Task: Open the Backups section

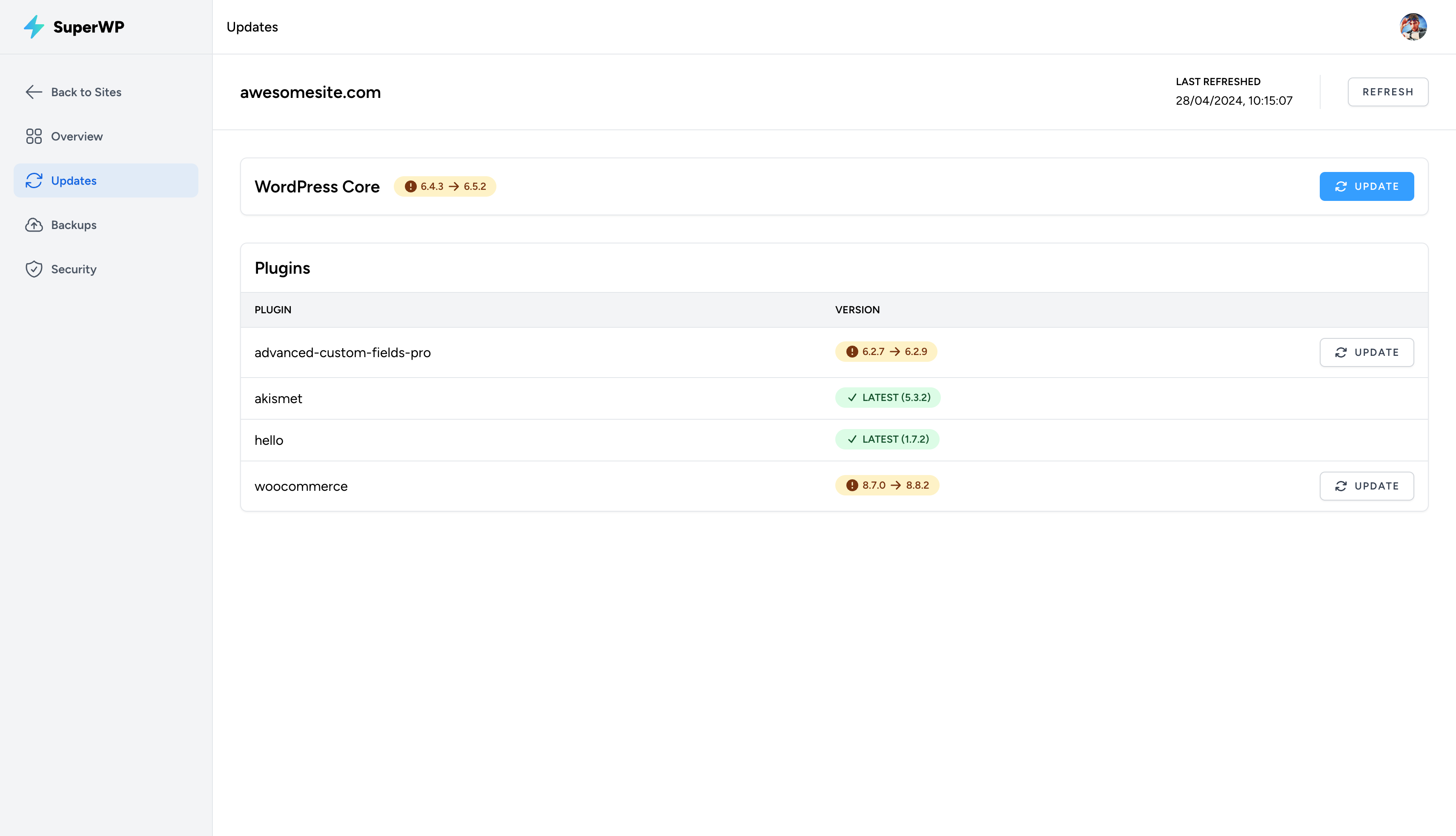Action: coord(106,224)
